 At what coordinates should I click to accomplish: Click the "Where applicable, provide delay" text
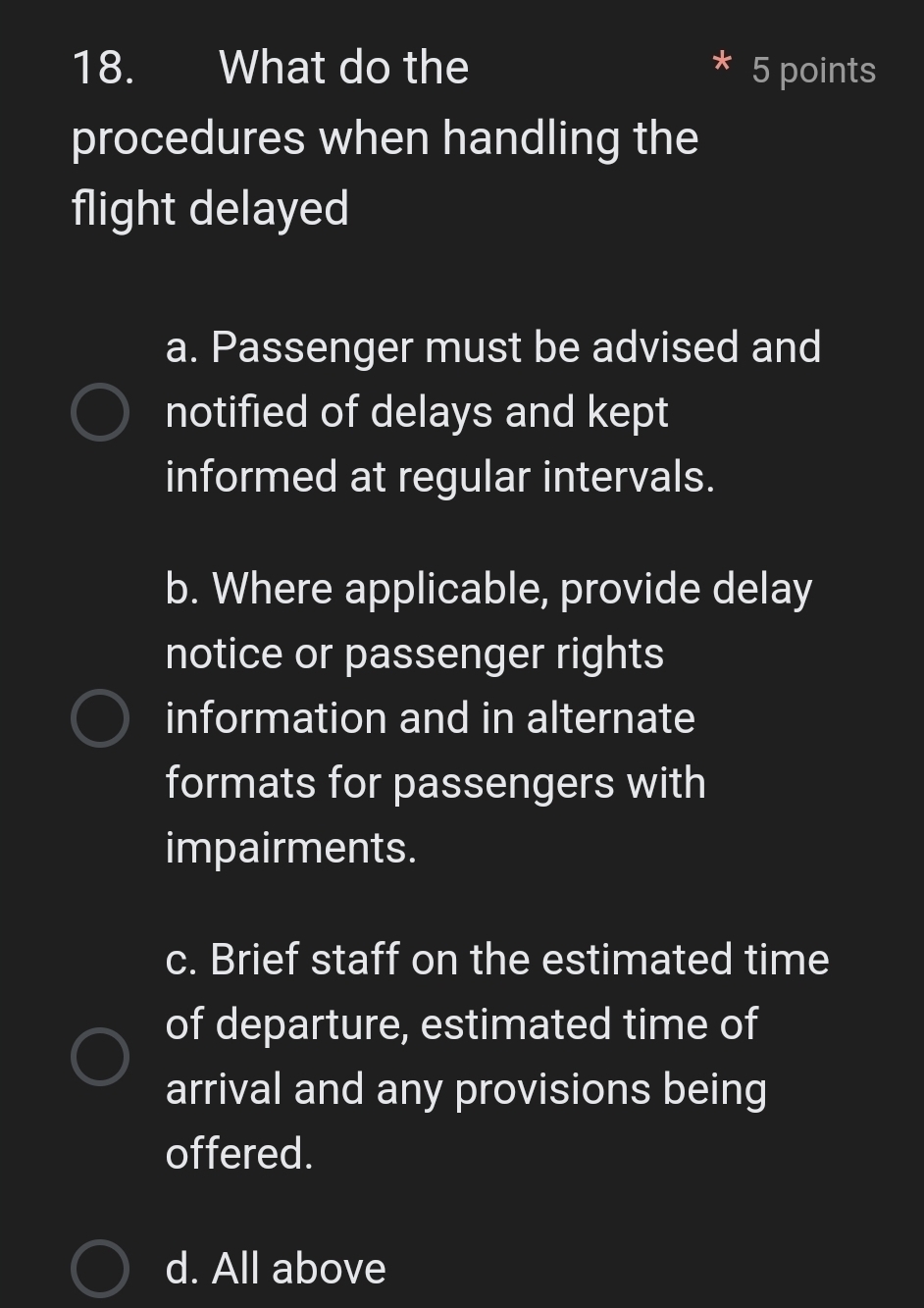point(488,589)
